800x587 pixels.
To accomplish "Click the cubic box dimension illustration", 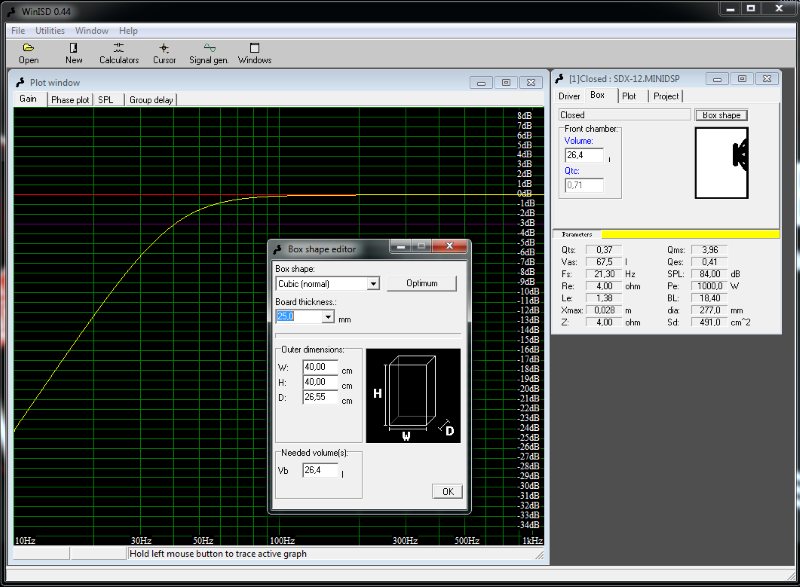I will (413, 396).
